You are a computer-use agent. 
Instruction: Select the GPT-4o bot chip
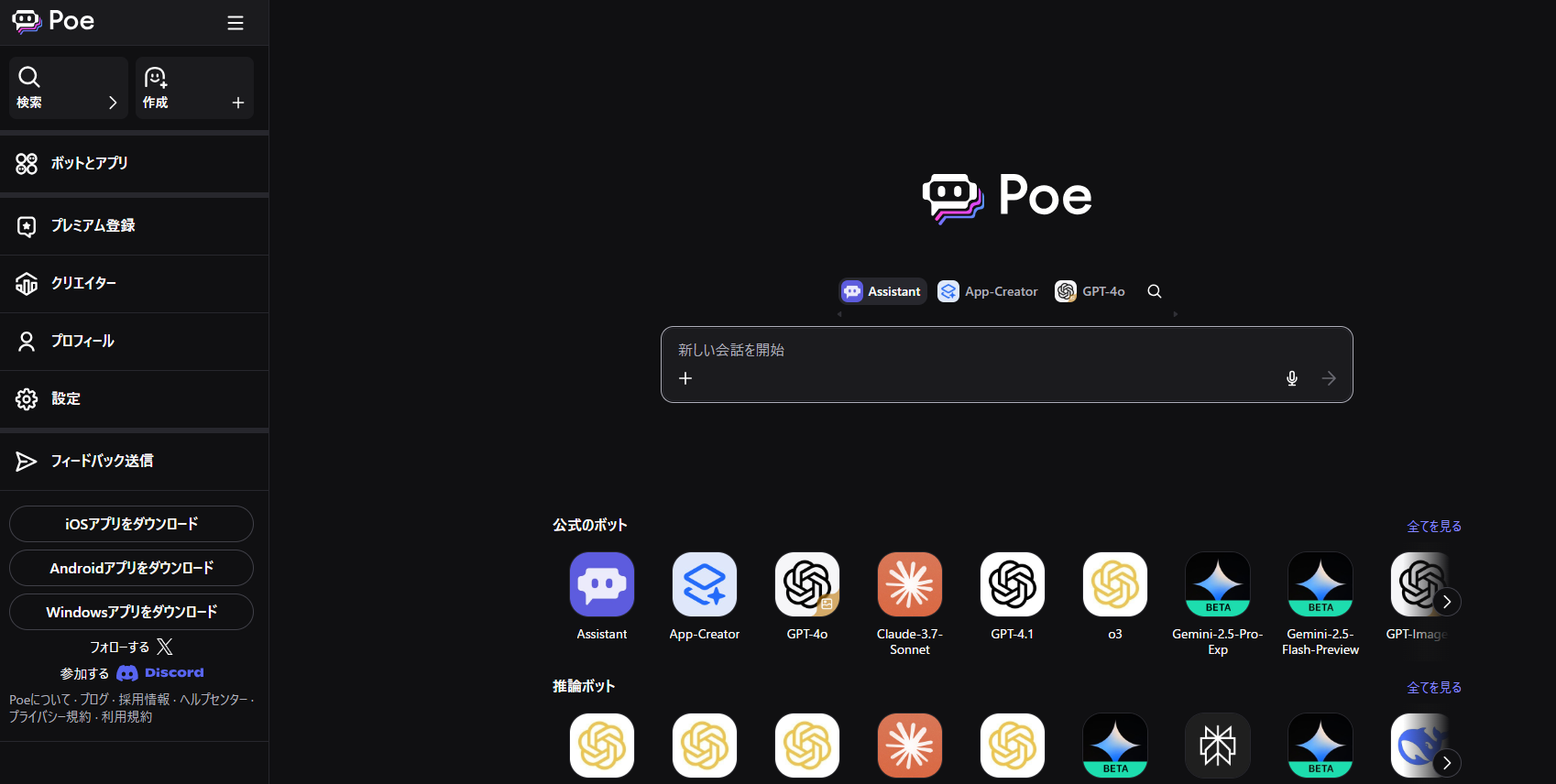coord(1090,291)
